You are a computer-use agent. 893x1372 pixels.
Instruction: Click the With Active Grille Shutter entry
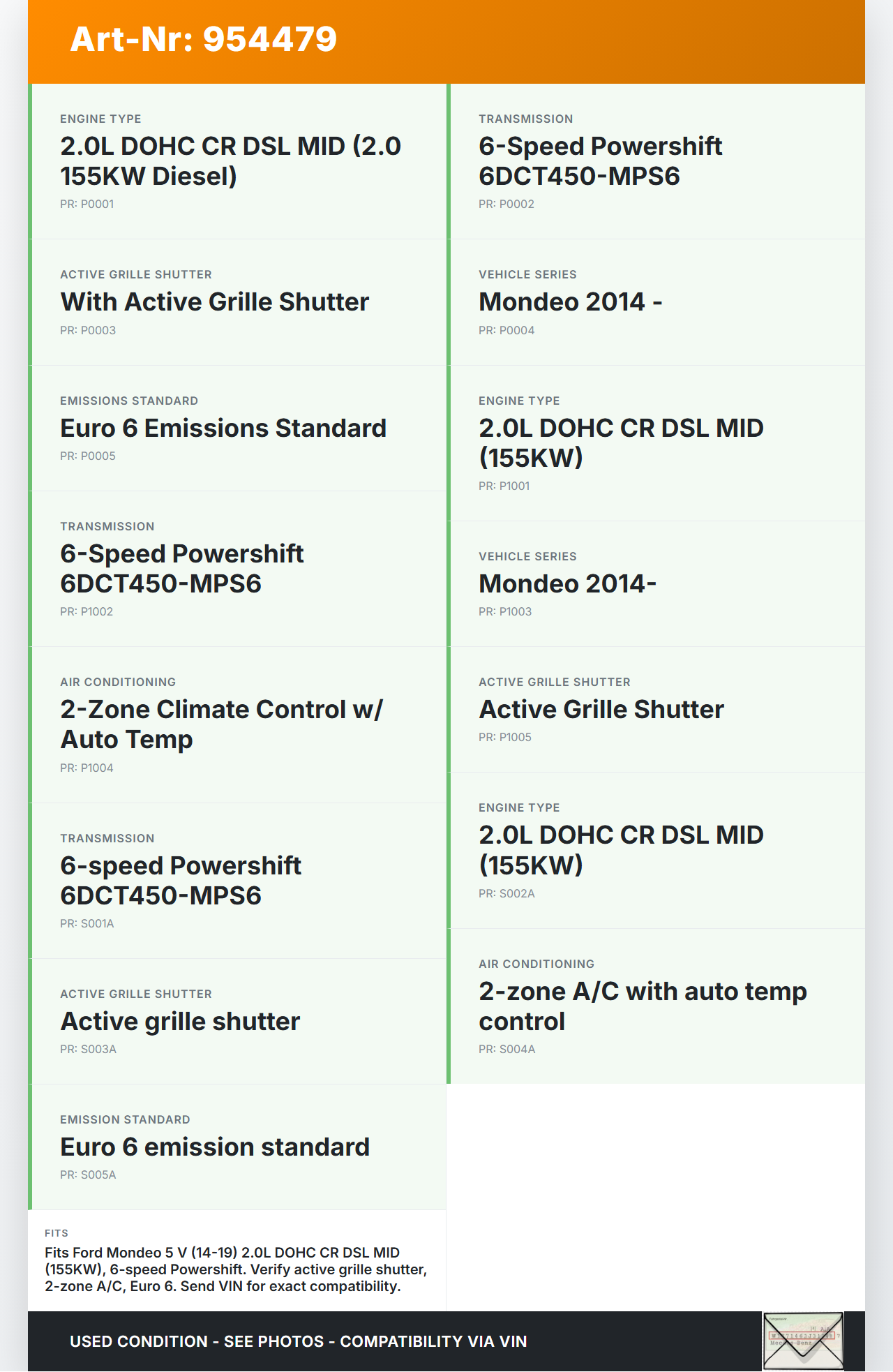click(x=237, y=302)
